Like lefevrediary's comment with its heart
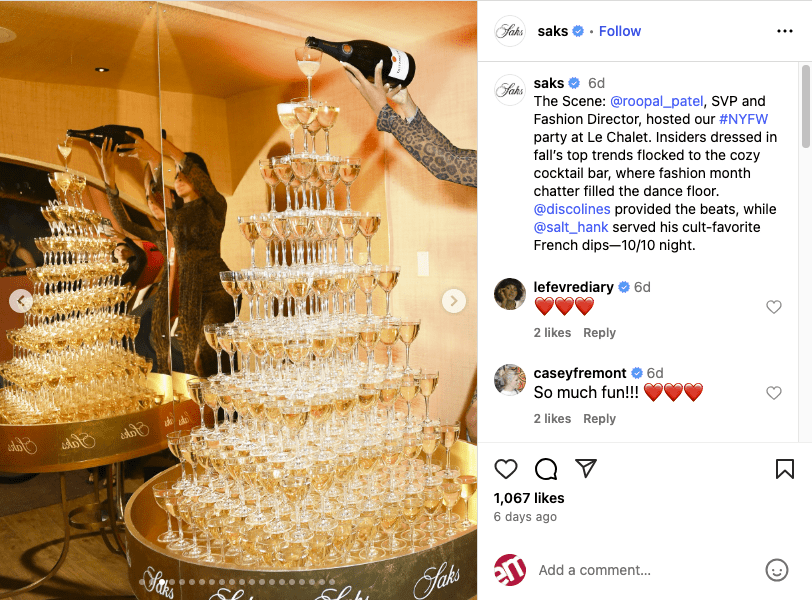This screenshot has width=812, height=600. click(774, 307)
